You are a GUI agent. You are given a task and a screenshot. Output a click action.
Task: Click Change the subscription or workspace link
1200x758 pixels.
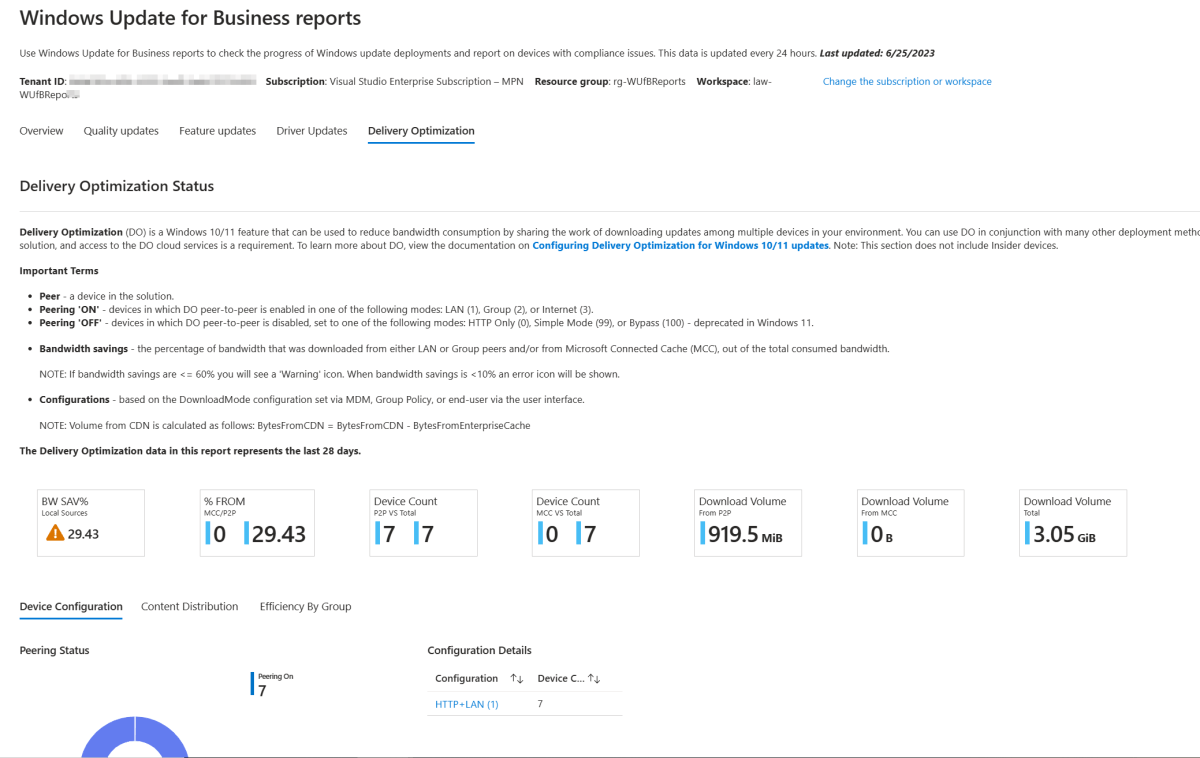[x=907, y=81]
